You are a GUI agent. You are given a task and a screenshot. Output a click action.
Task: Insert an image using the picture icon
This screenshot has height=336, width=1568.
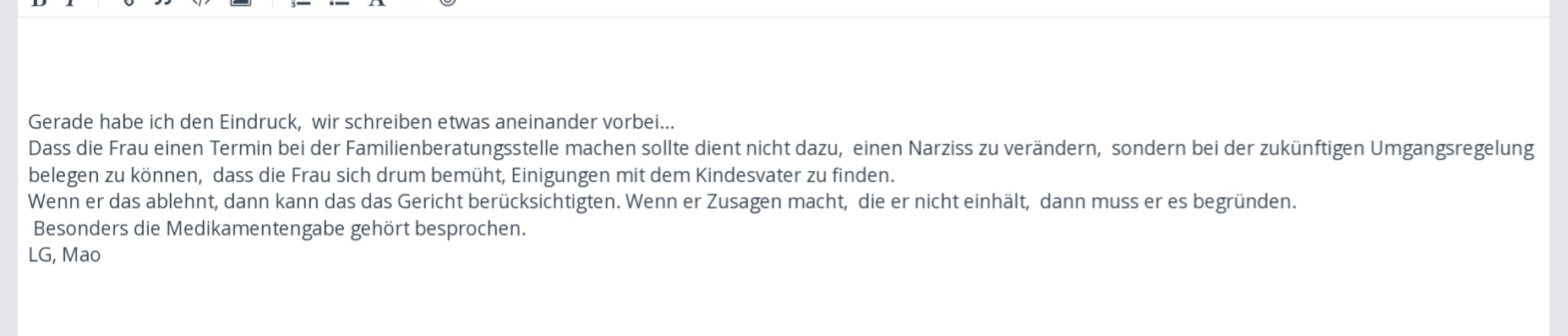tap(241, 3)
